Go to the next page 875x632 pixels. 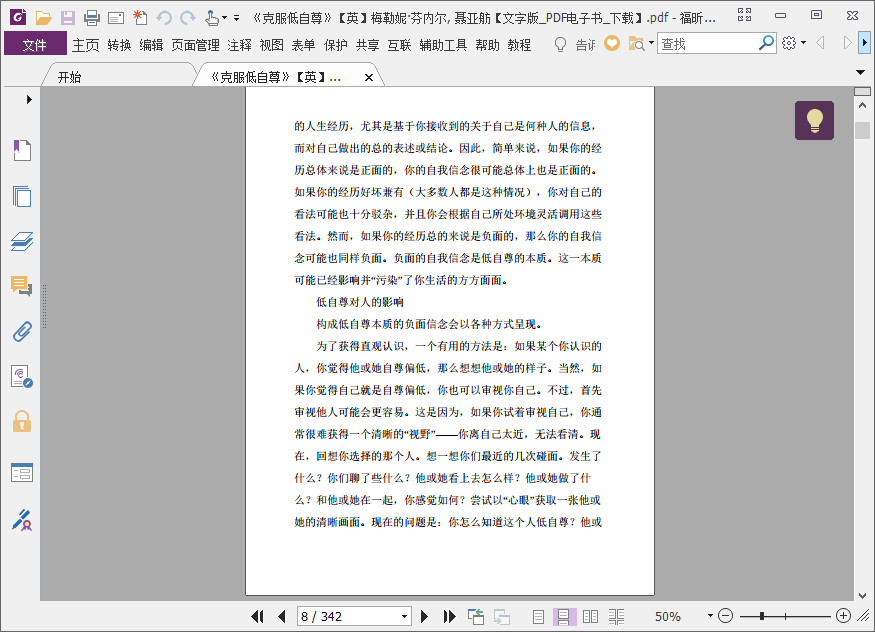[424, 616]
